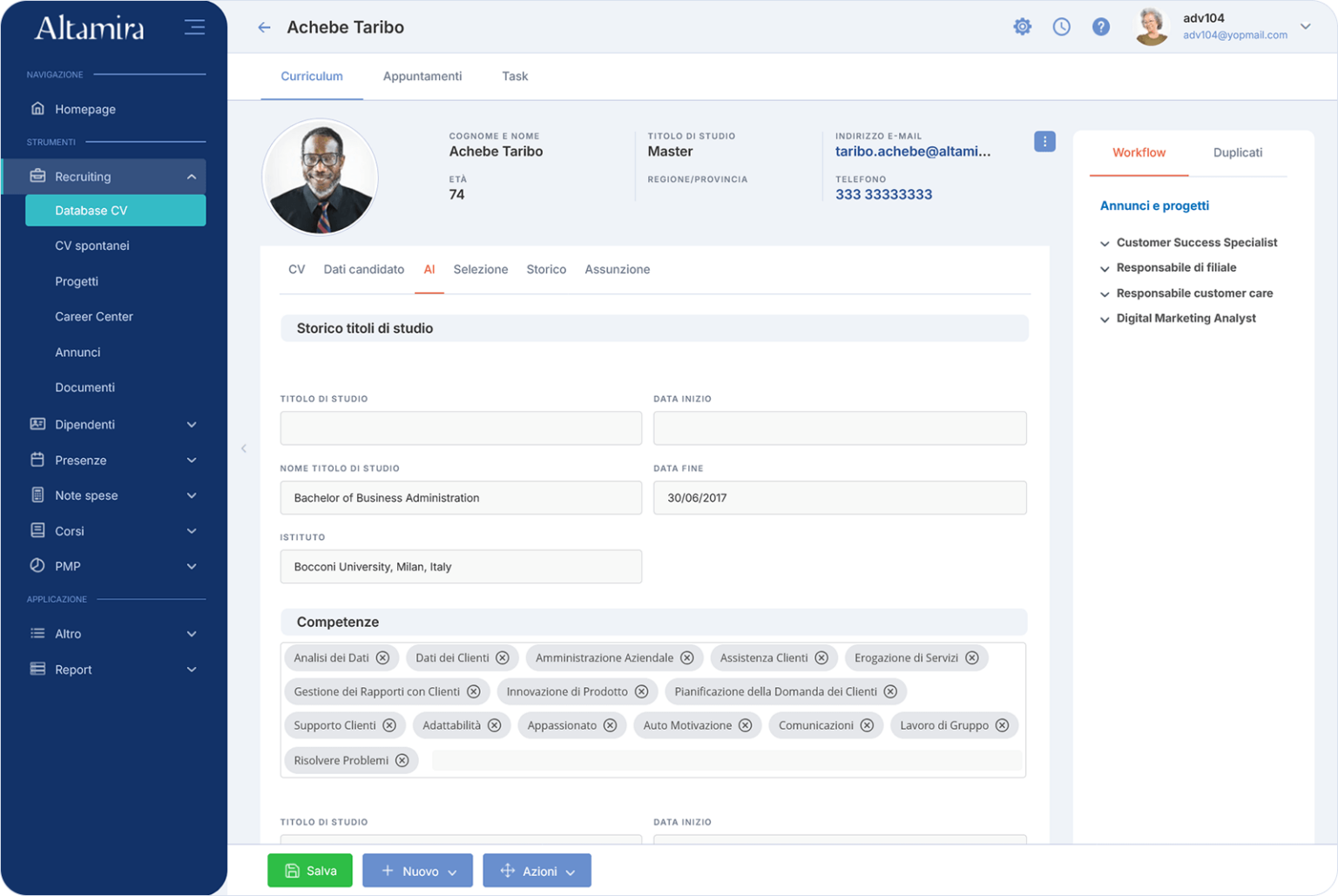Remove the Erogazione di Servizi skill tag
The image size is (1338, 896).
click(972, 657)
